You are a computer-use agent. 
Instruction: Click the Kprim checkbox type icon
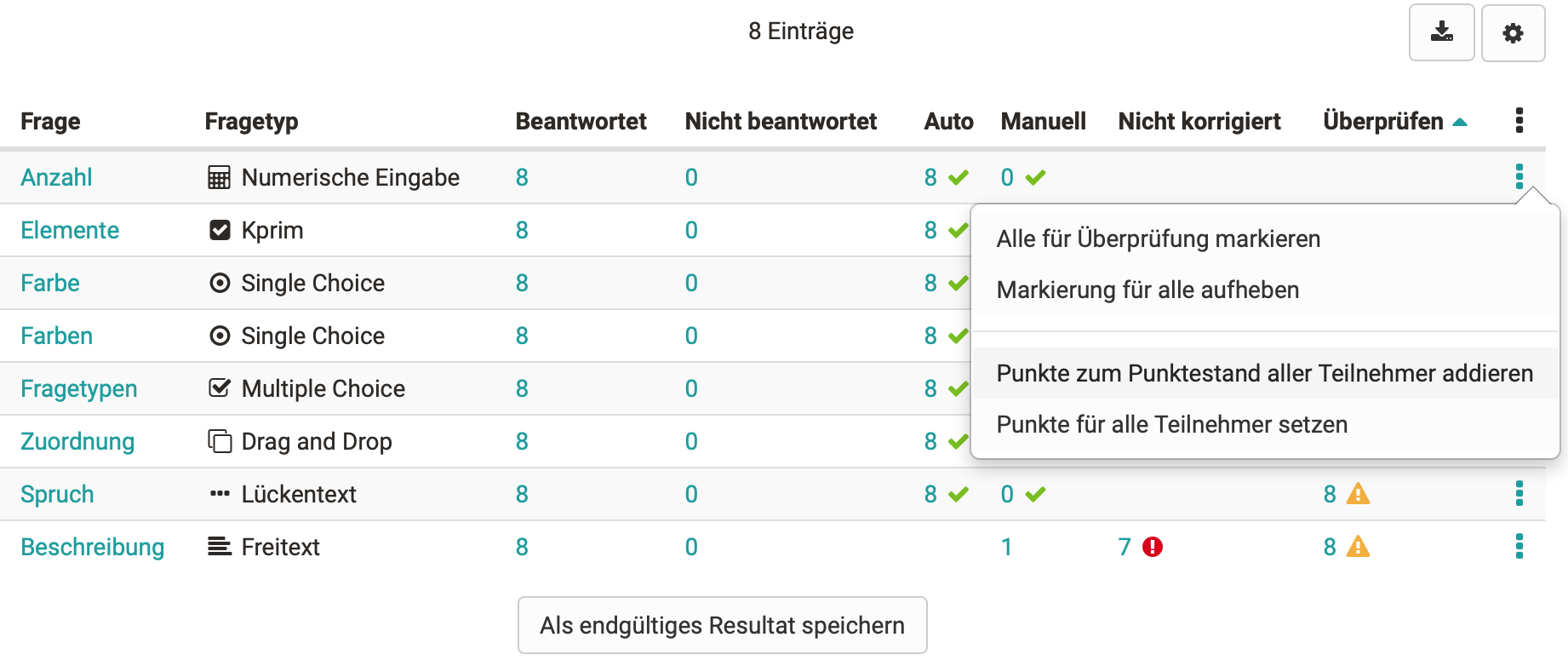pyautogui.click(x=220, y=230)
